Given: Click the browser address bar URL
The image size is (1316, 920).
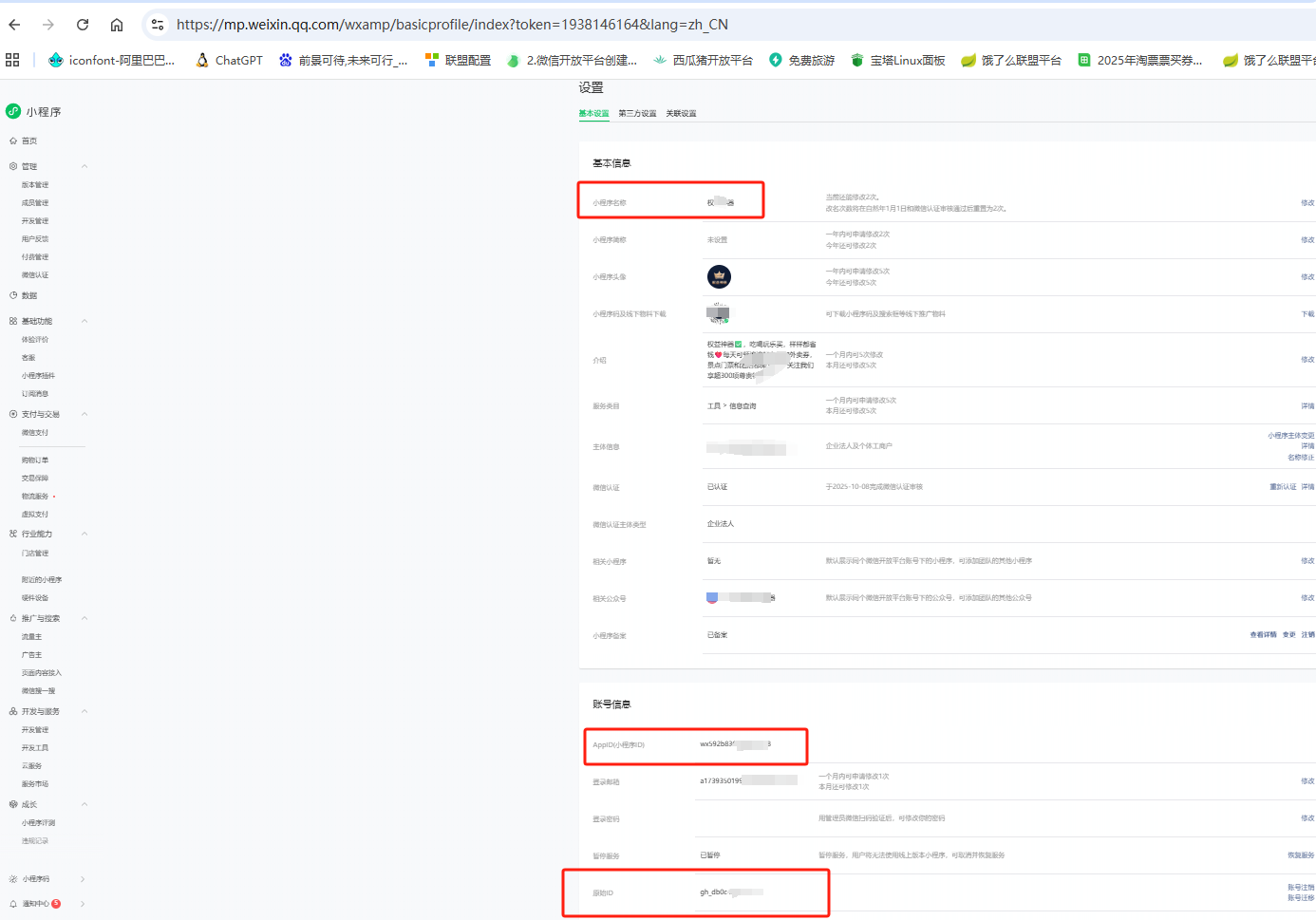Looking at the screenshot, I should click(452, 25).
